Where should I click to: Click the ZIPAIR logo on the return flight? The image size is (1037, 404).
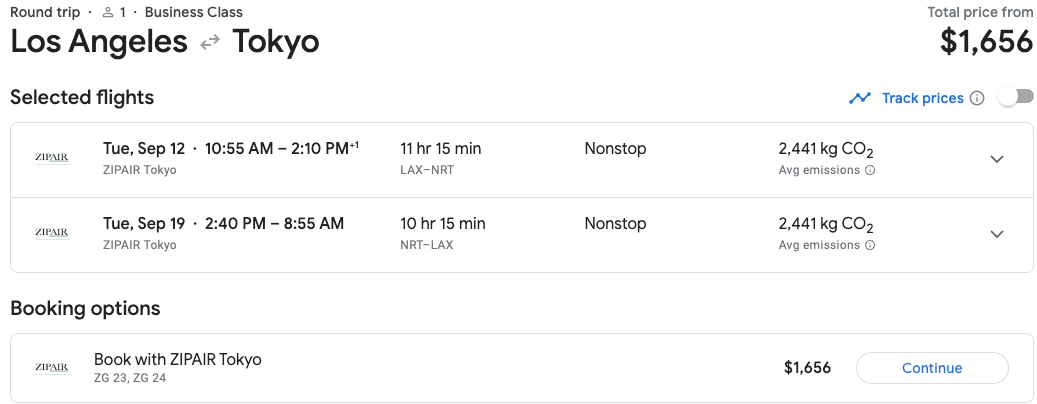tap(52, 234)
